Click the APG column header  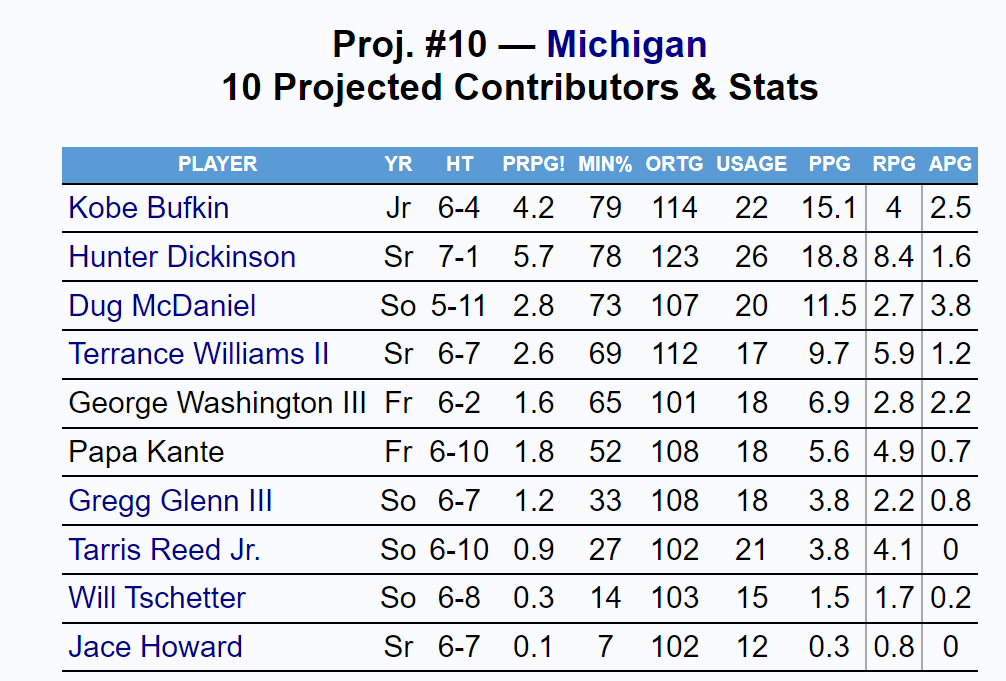(x=950, y=165)
